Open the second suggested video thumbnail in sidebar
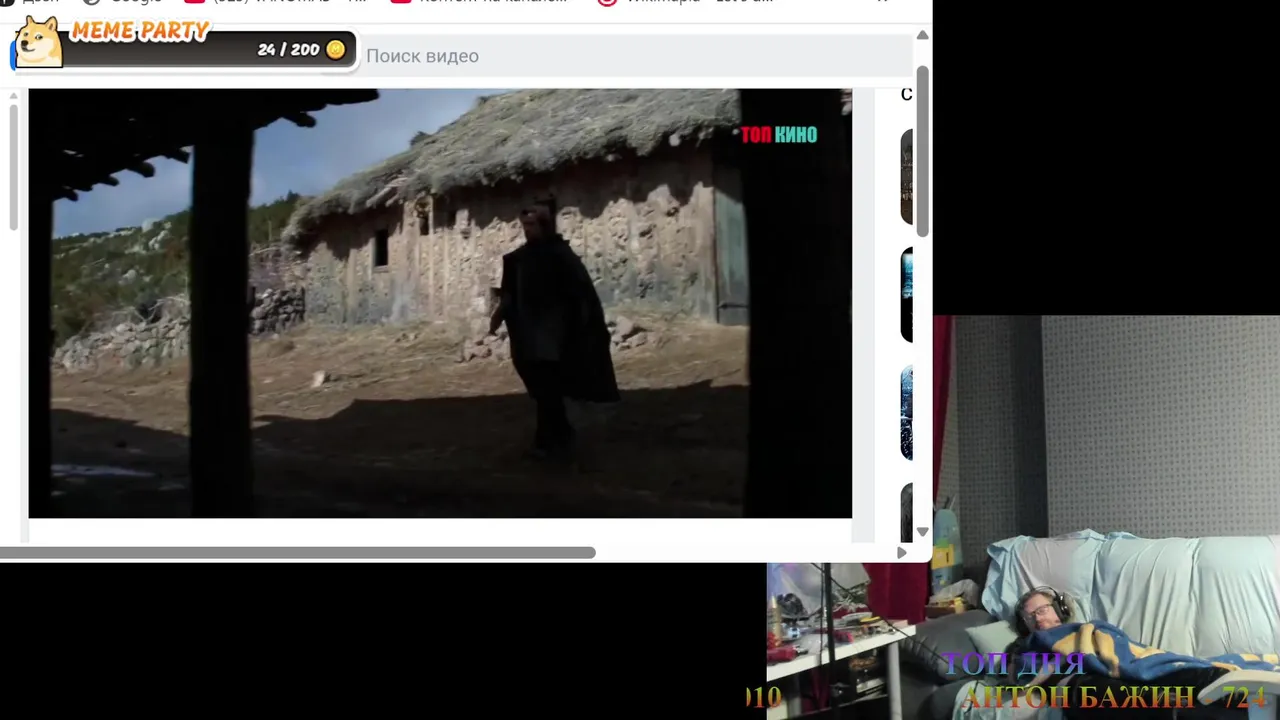The height and width of the screenshot is (720, 1280). [907, 295]
